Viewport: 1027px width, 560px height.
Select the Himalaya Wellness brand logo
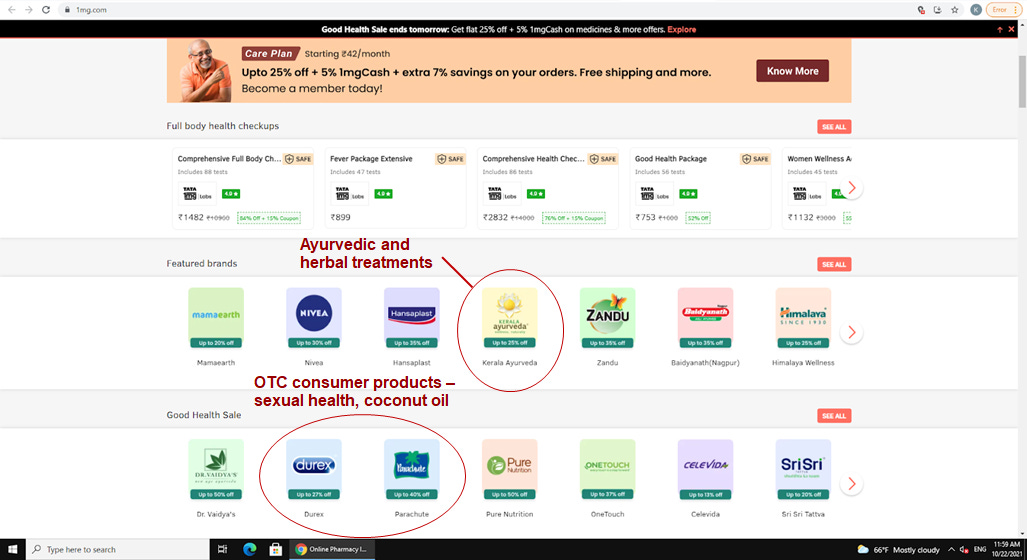tap(803, 318)
